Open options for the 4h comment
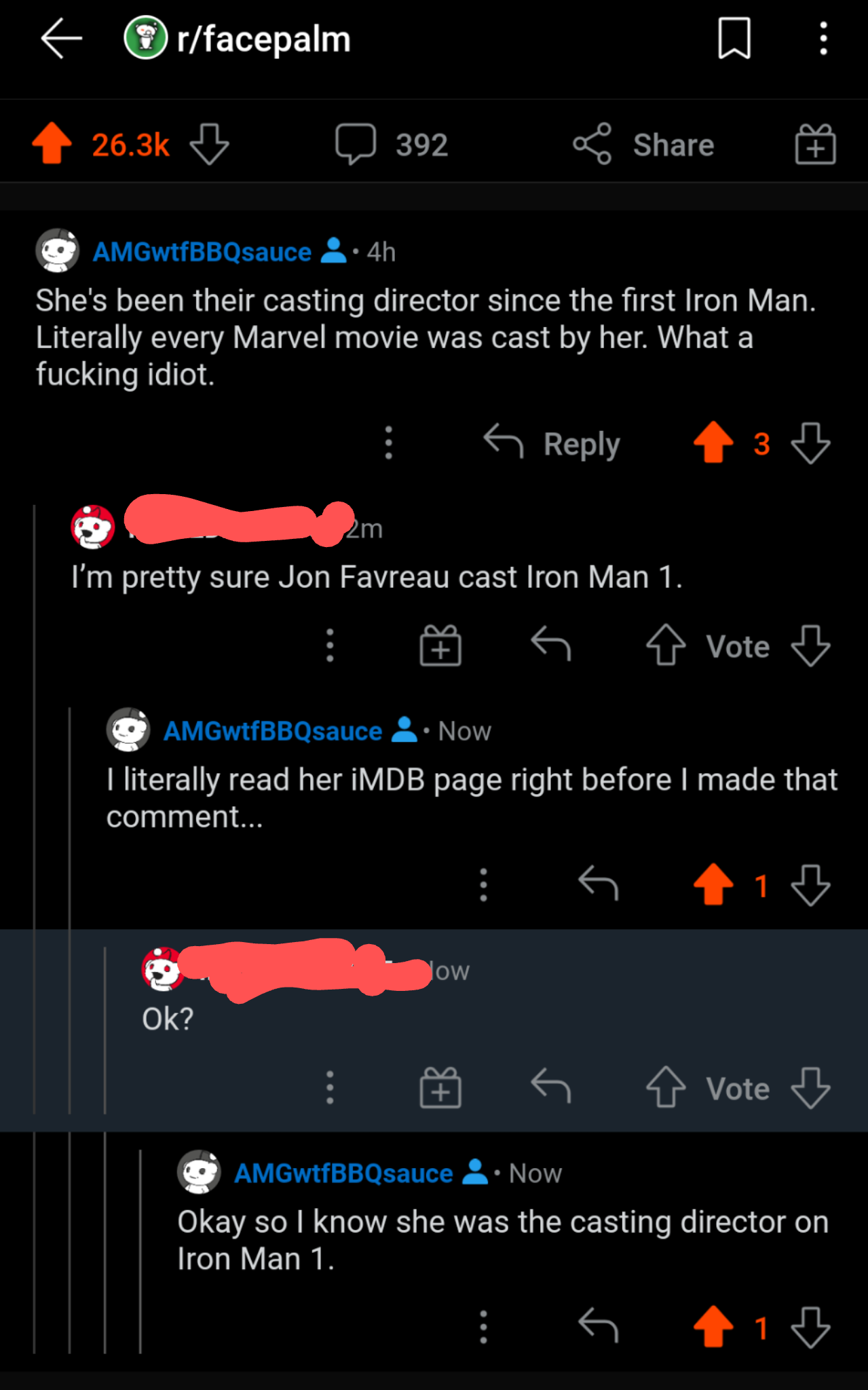This screenshot has height=1390, width=868. [388, 443]
